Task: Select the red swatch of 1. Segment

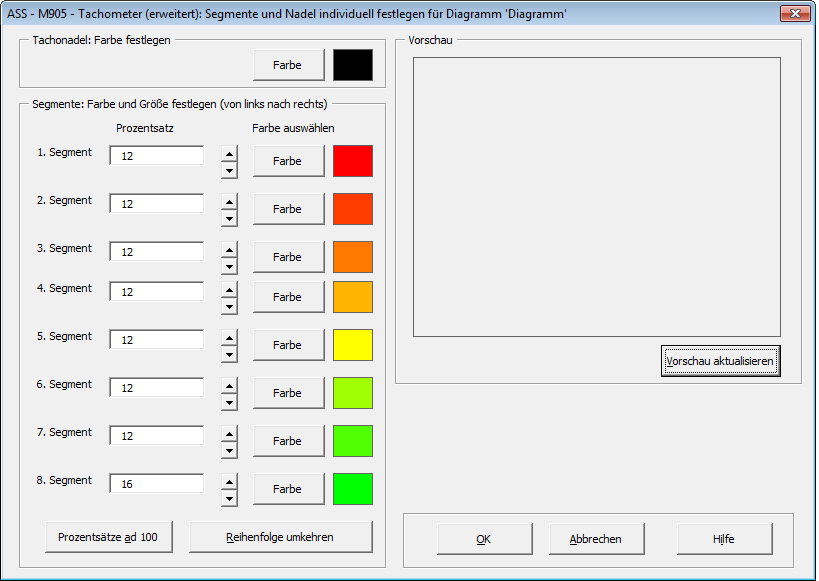Action: coord(352,161)
